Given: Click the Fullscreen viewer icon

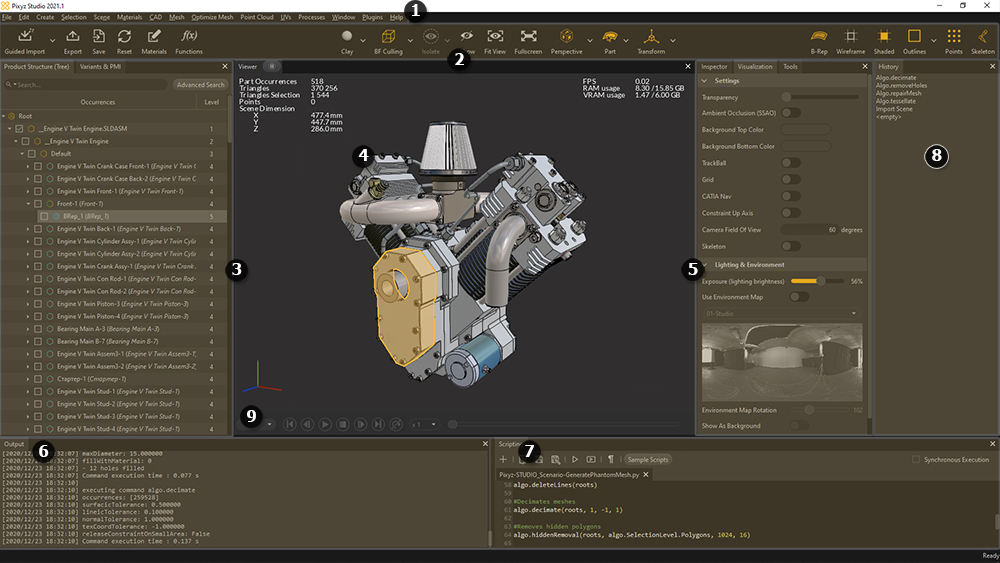Looking at the screenshot, I should click(x=528, y=36).
